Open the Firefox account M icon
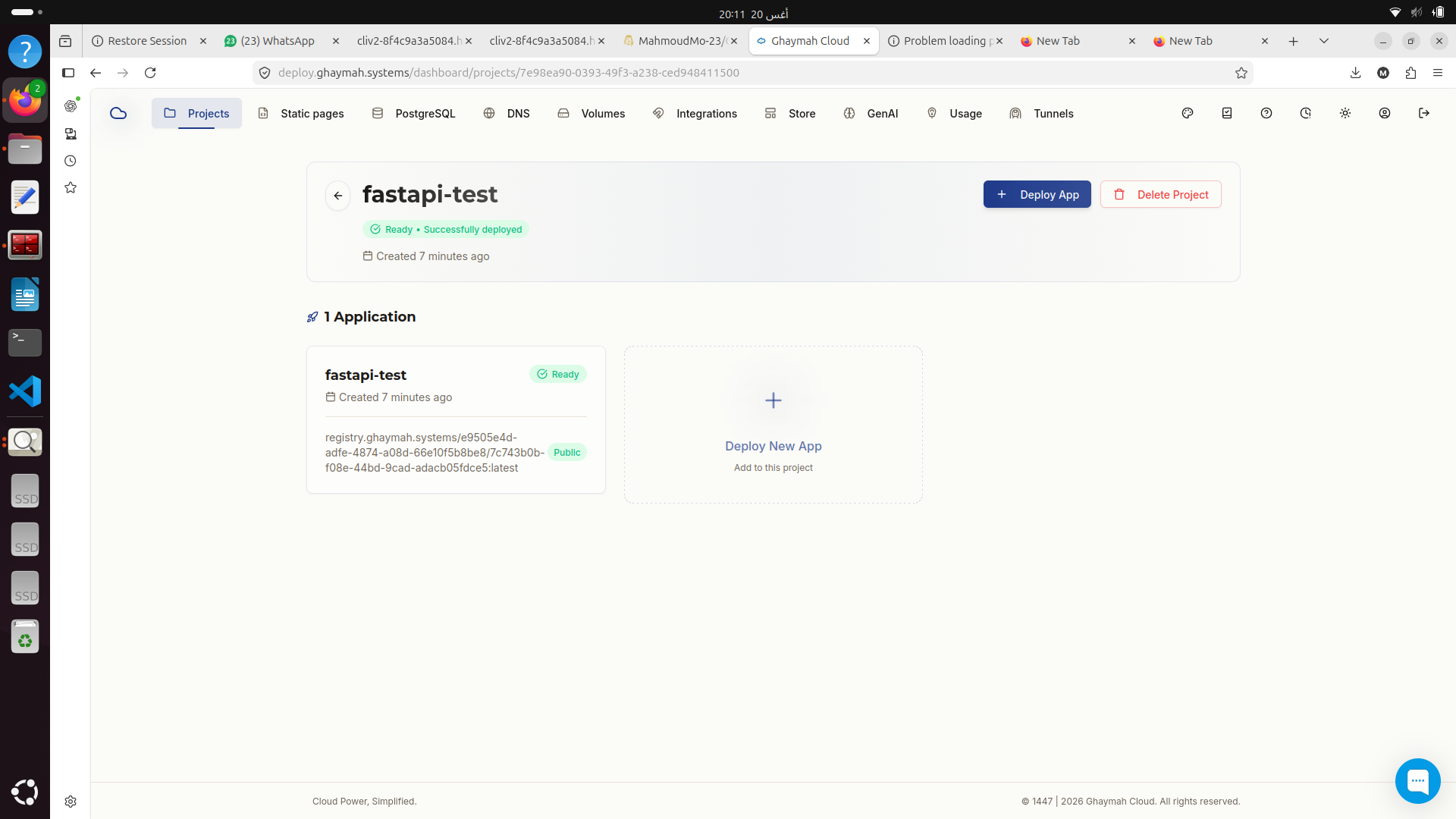The image size is (1456, 819). pyautogui.click(x=1383, y=73)
